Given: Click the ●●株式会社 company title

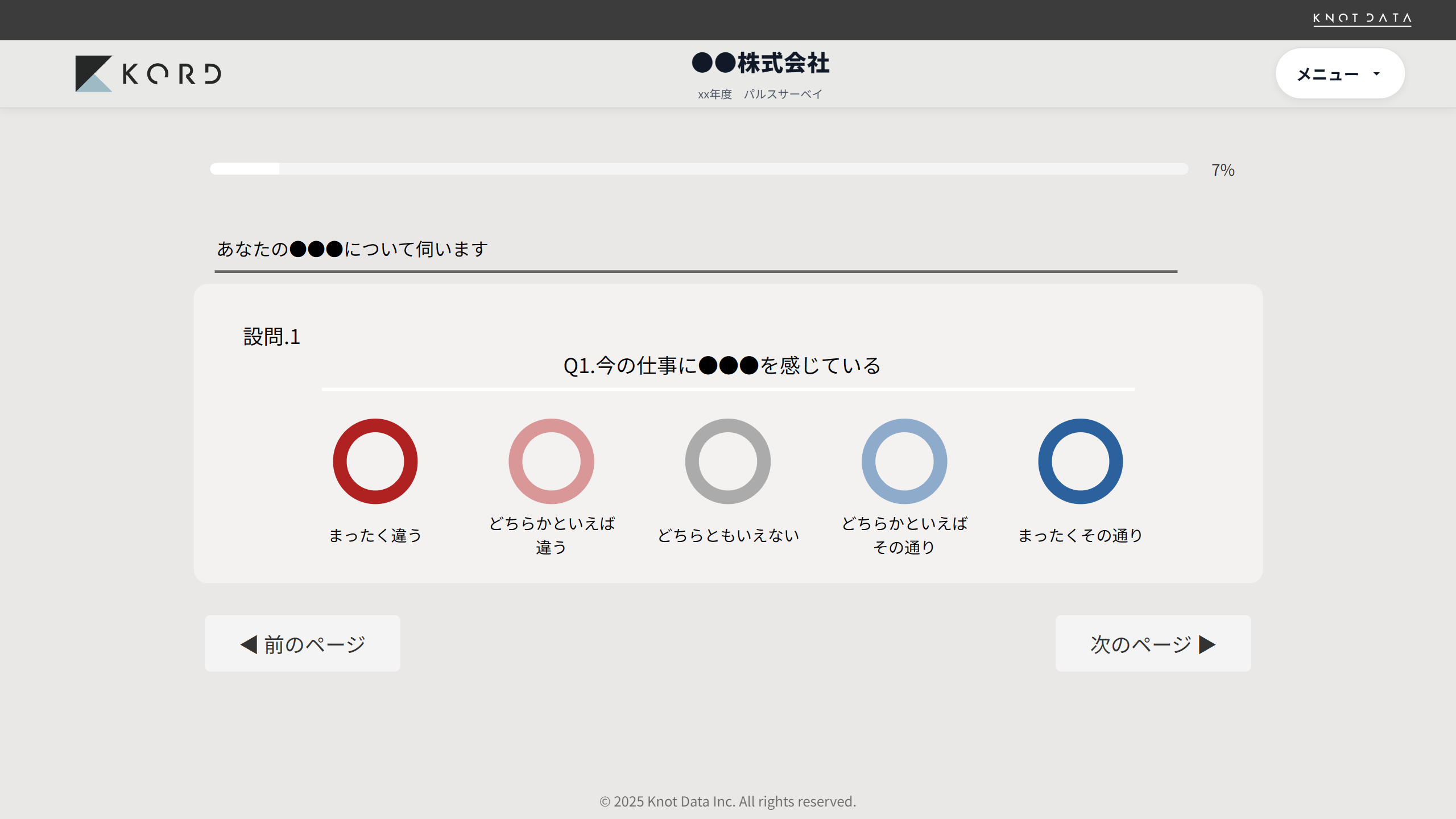Looking at the screenshot, I should 759,64.
